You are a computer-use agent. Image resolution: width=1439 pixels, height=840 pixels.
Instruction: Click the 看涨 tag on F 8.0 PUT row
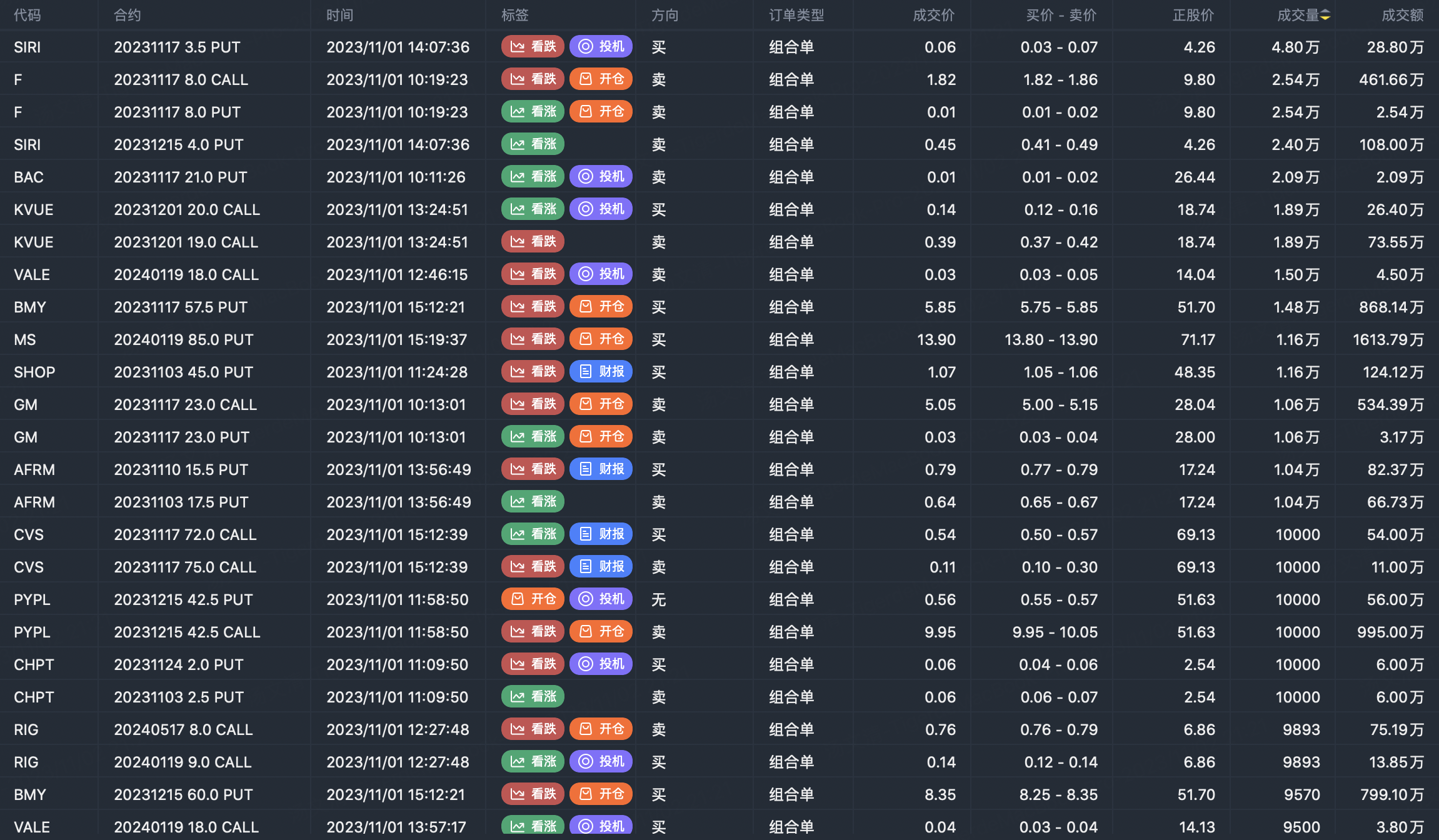coord(533,111)
